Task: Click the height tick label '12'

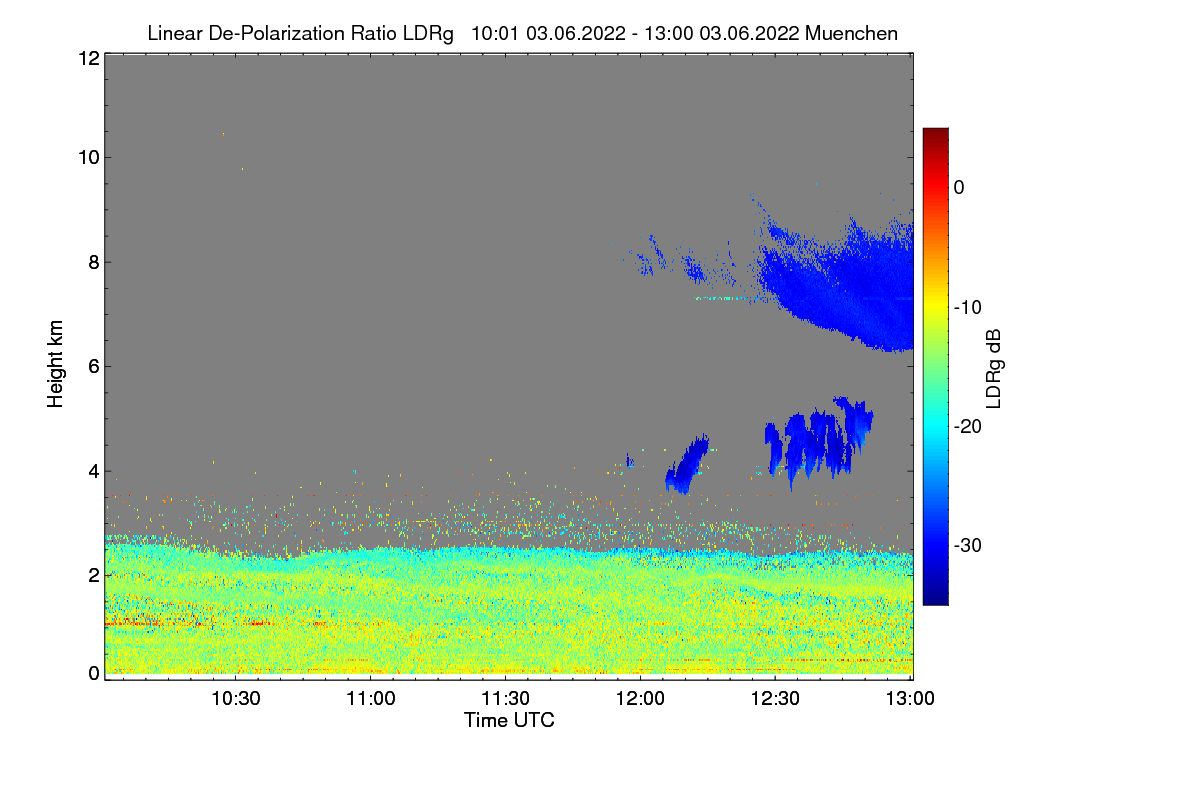Action: 87,58
